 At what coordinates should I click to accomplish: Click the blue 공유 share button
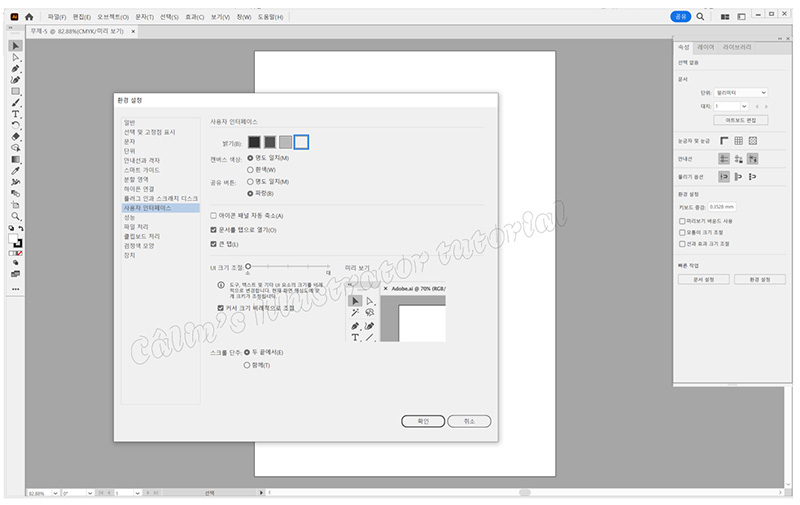[x=681, y=17]
